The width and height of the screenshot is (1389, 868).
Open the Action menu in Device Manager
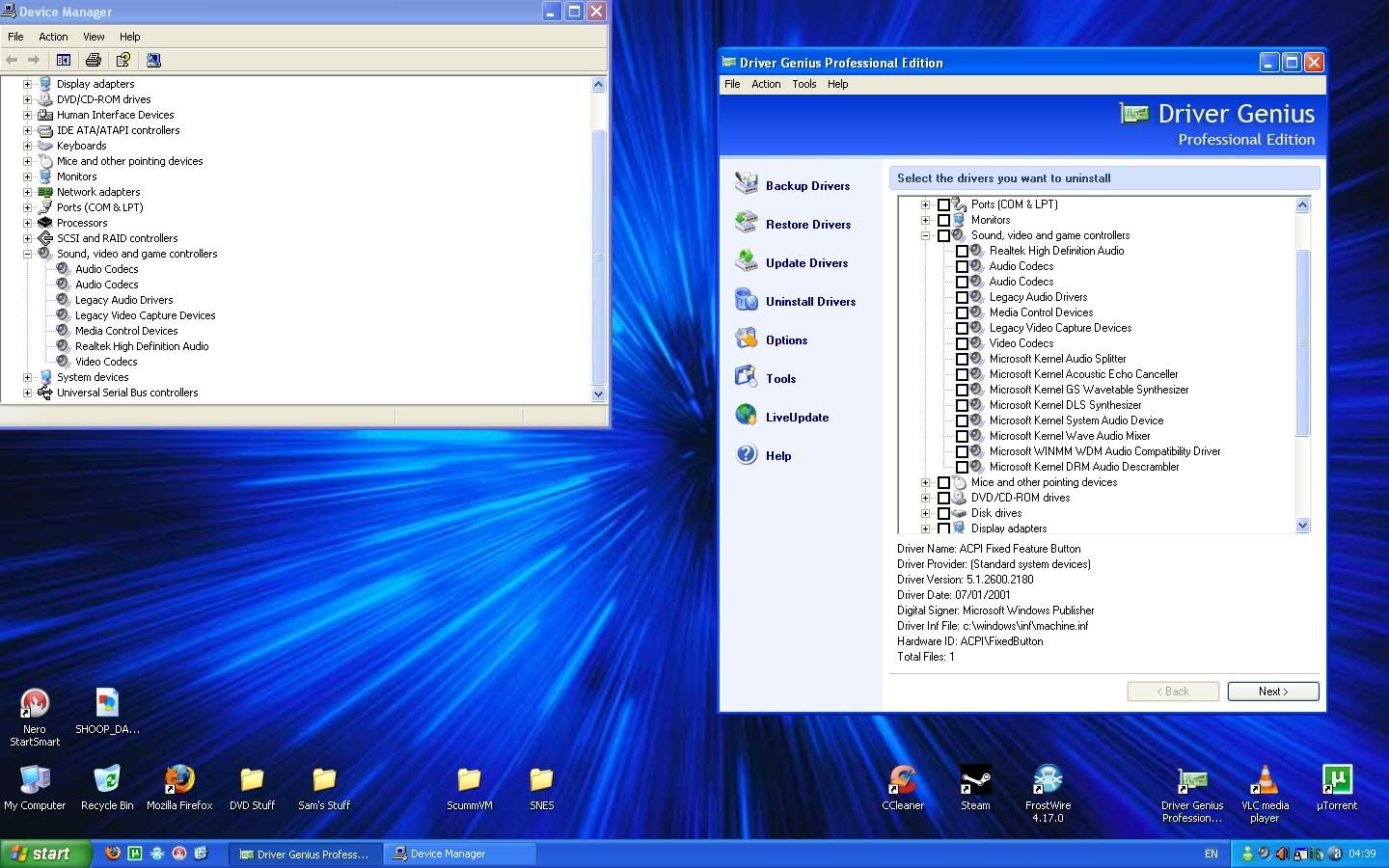click(53, 37)
